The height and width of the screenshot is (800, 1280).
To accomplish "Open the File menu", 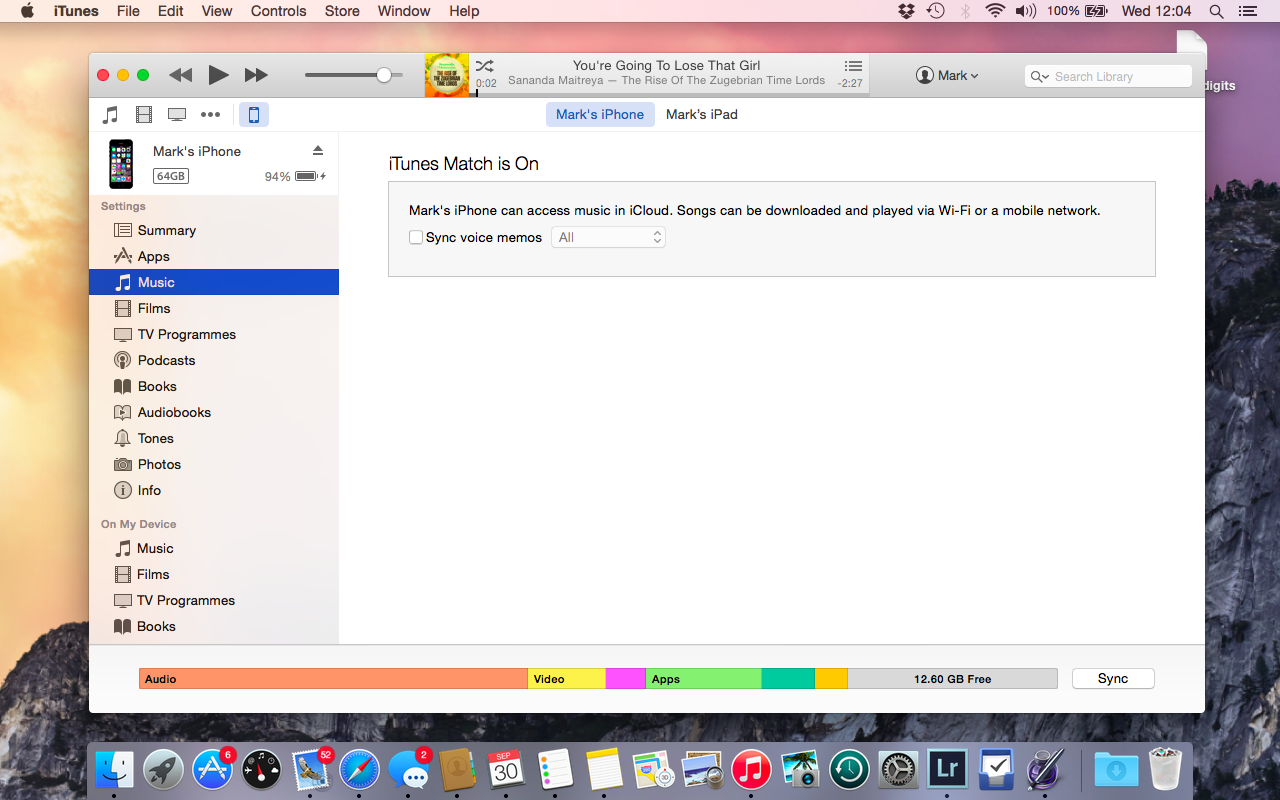I will click(x=128, y=11).
